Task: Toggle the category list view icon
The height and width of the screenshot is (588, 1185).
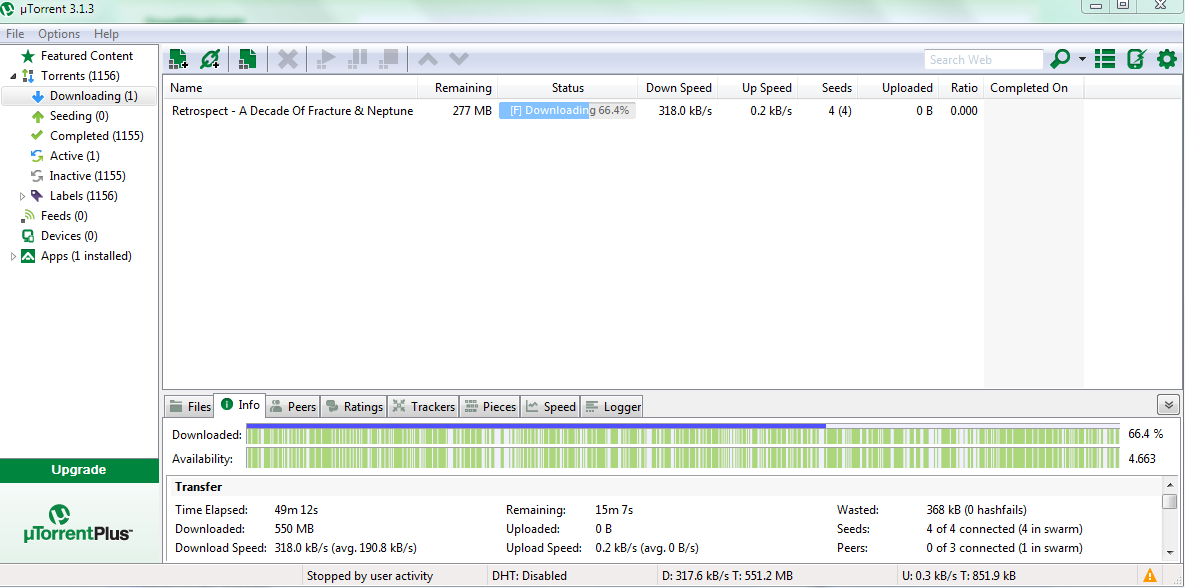Action: tap(1105, 59)
